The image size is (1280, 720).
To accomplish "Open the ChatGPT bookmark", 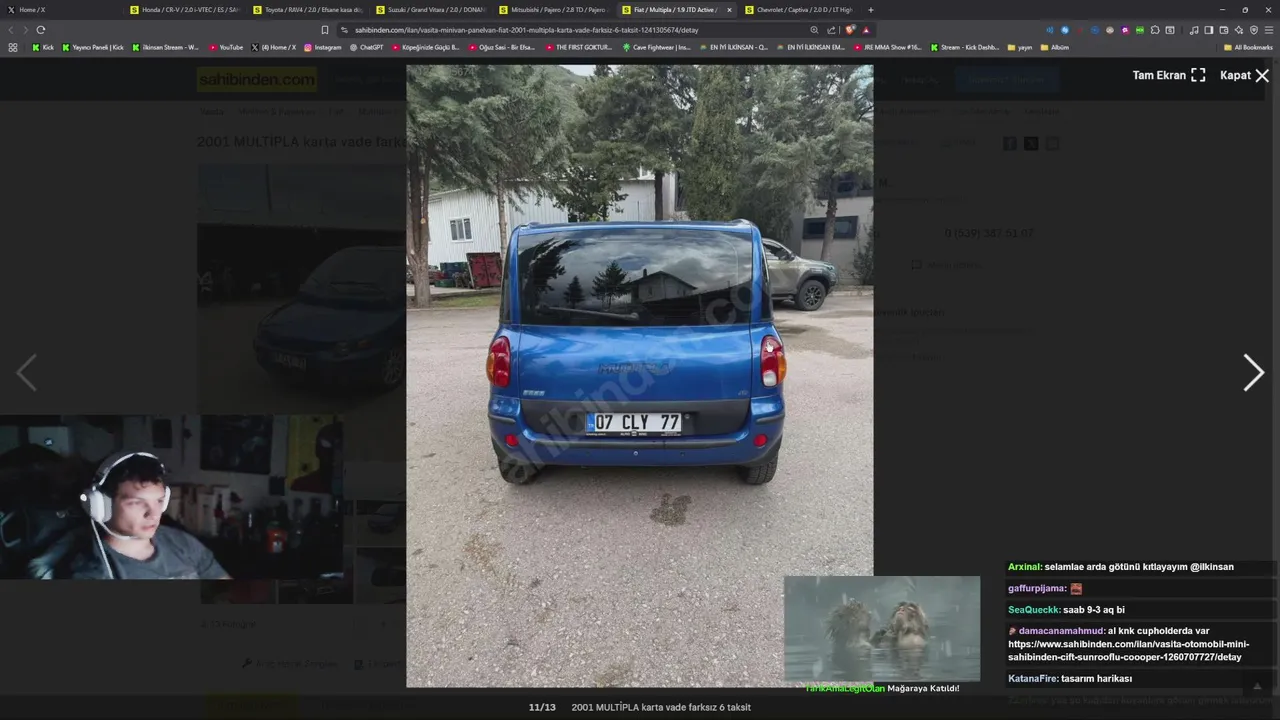I will click(365, 47).
